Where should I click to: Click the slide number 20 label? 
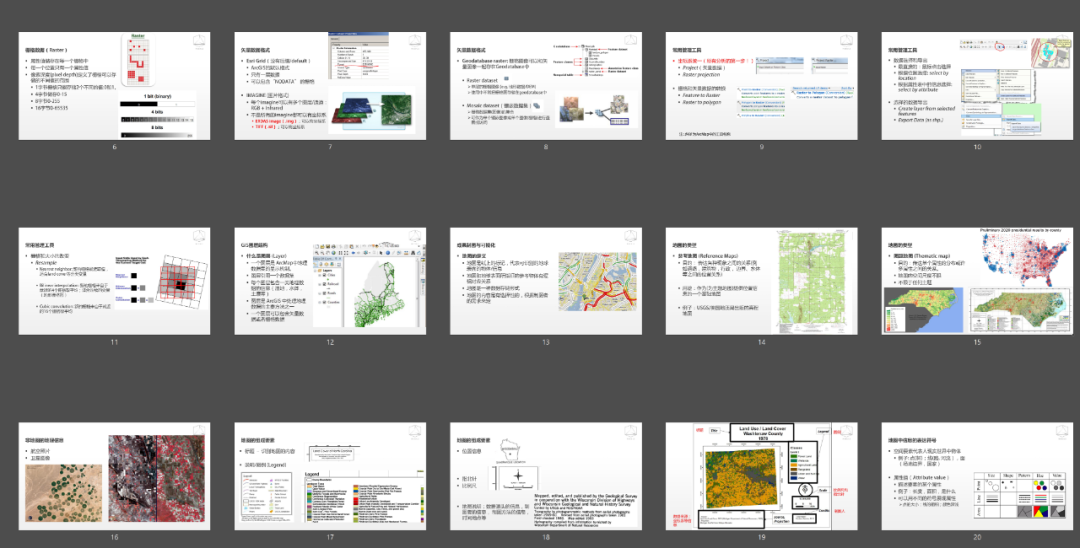point(978,537)
